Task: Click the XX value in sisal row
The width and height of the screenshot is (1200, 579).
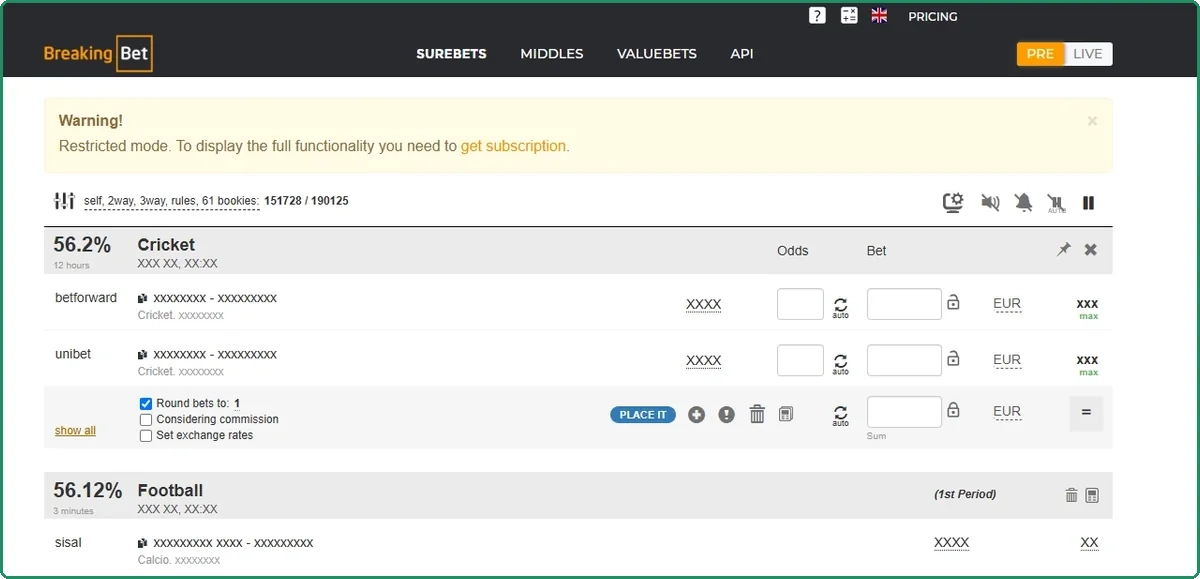Action: pos(1089,543)
